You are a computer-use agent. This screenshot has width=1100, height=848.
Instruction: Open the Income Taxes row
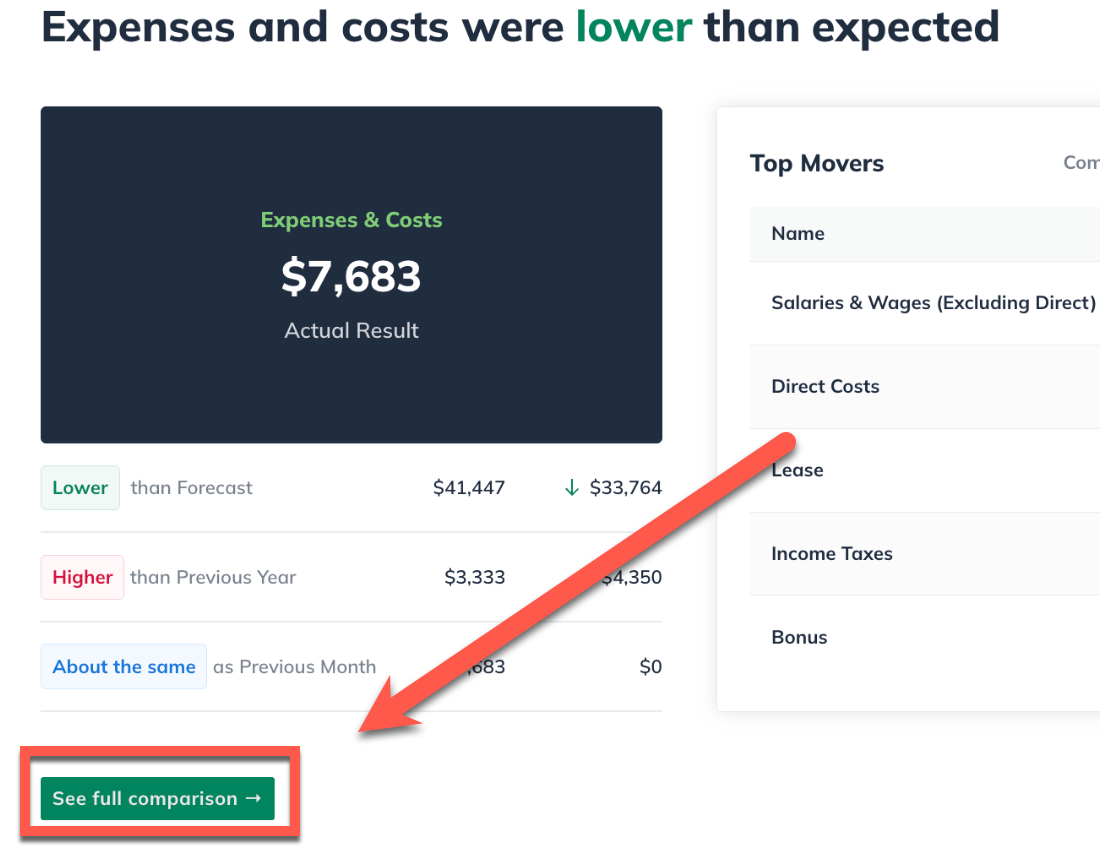[x=832, y=554]
